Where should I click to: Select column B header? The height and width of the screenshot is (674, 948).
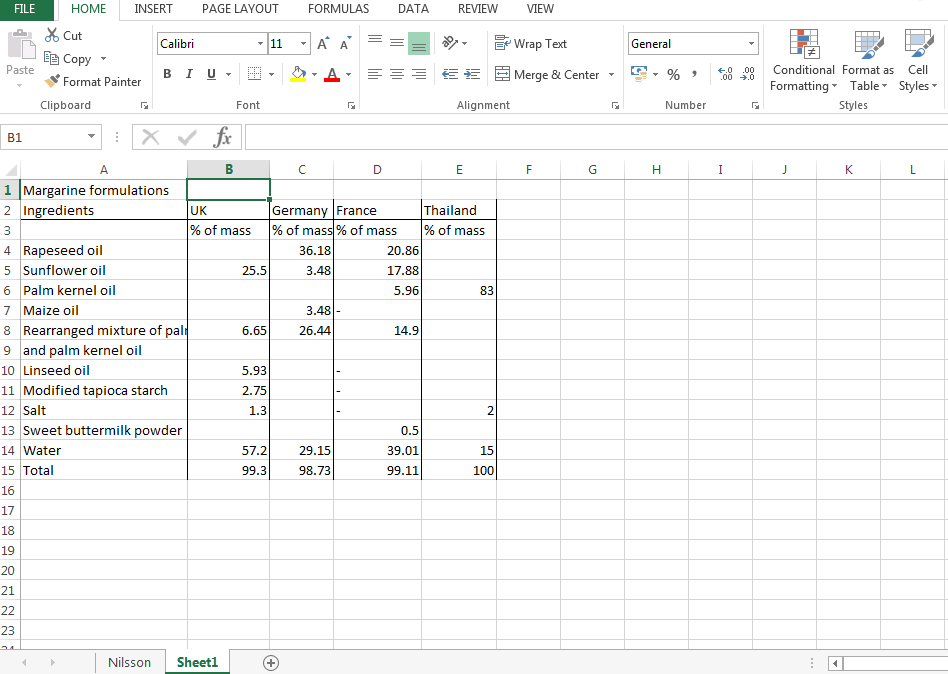coord(229,169)
